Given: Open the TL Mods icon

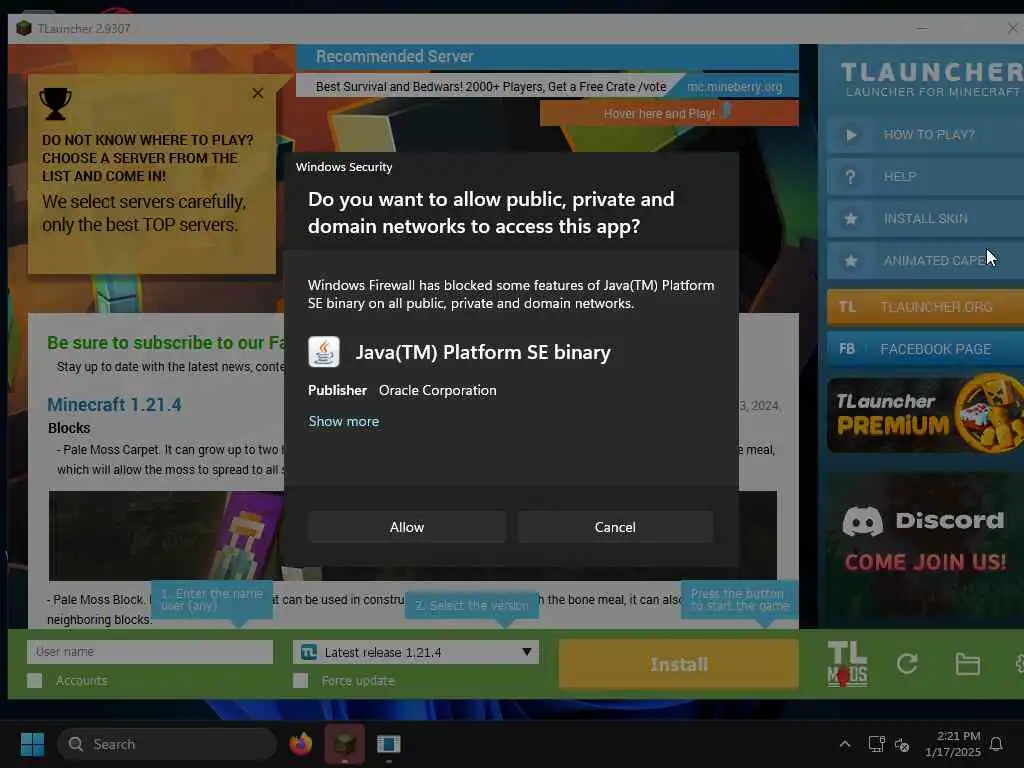Looking at the screenshot, I should [x=847, y=664].
